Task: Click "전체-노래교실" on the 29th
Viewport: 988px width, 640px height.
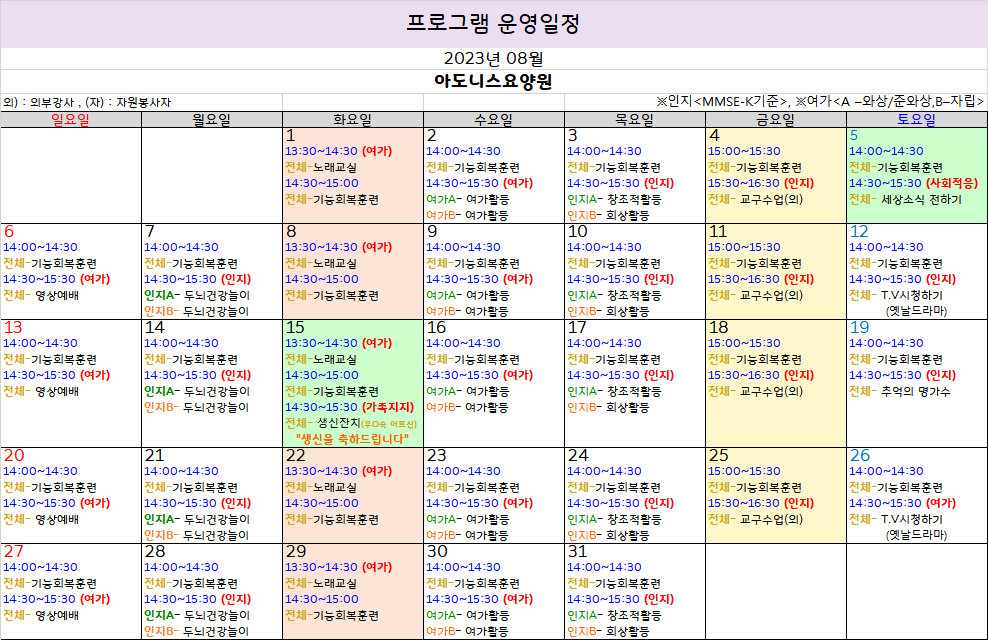Action: pyautogui.click(x=321, y=584)
